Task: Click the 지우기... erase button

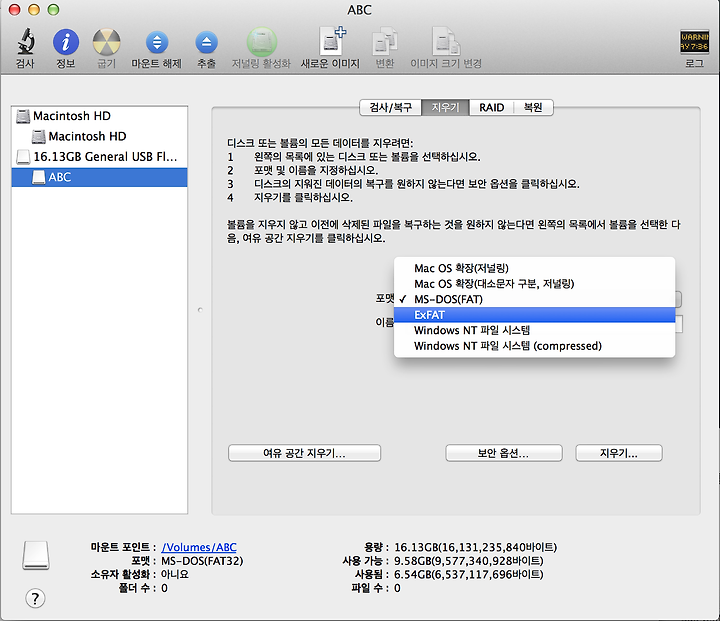Action: 619,453
